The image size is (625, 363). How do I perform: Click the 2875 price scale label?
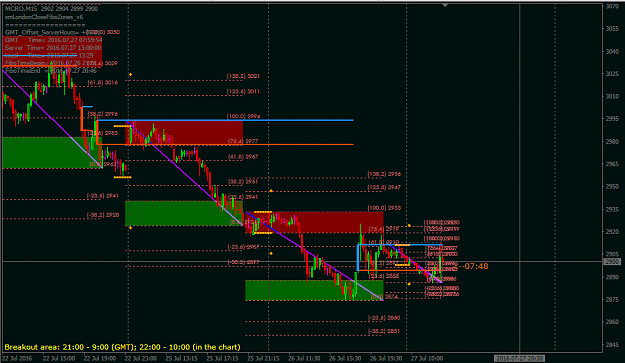point(612,299)
